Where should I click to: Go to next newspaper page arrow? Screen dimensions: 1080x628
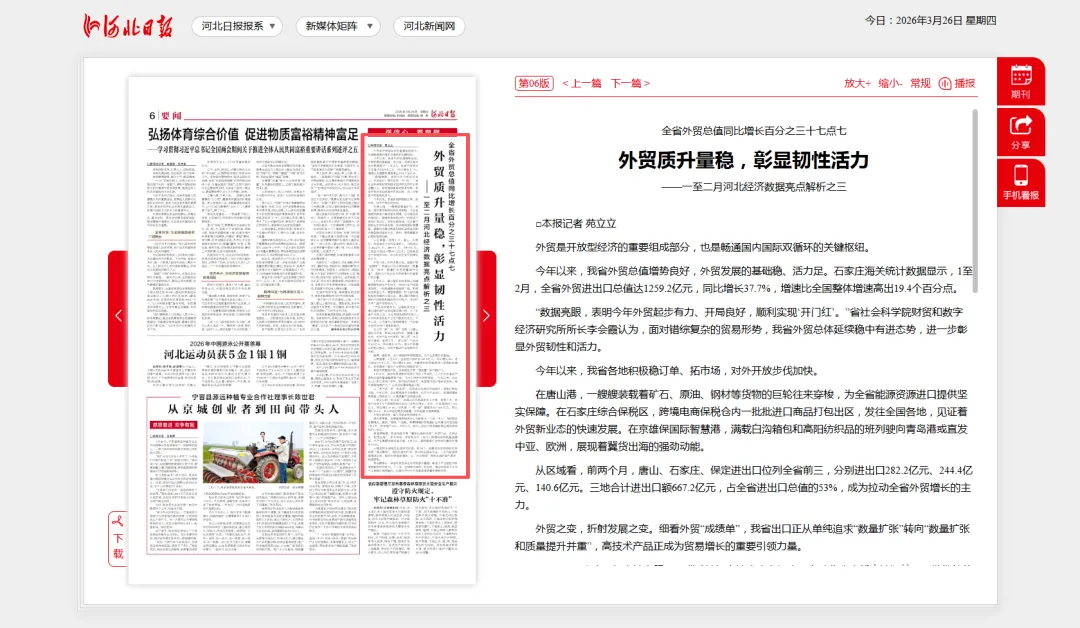[486, 318]
